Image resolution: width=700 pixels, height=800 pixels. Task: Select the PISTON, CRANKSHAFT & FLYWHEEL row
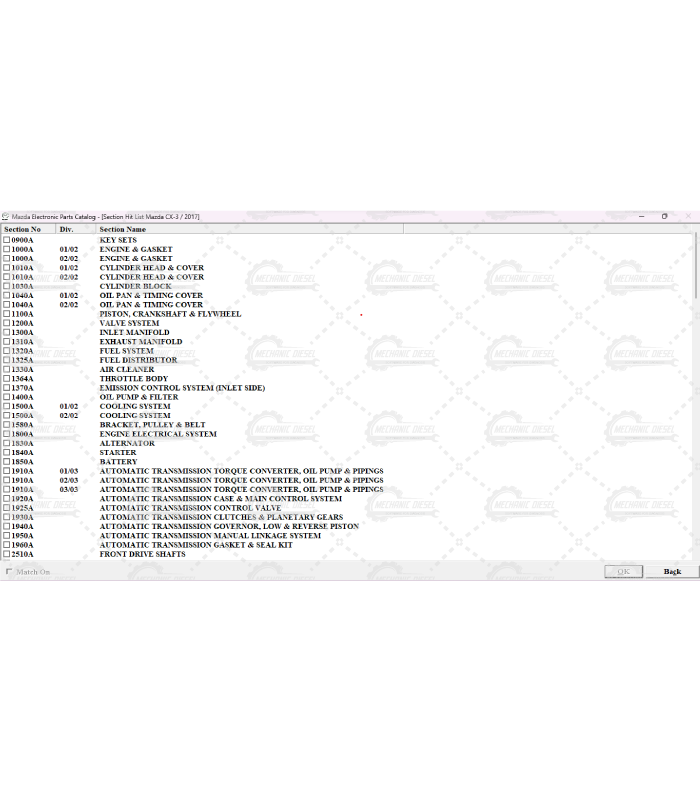click(170, 314)
